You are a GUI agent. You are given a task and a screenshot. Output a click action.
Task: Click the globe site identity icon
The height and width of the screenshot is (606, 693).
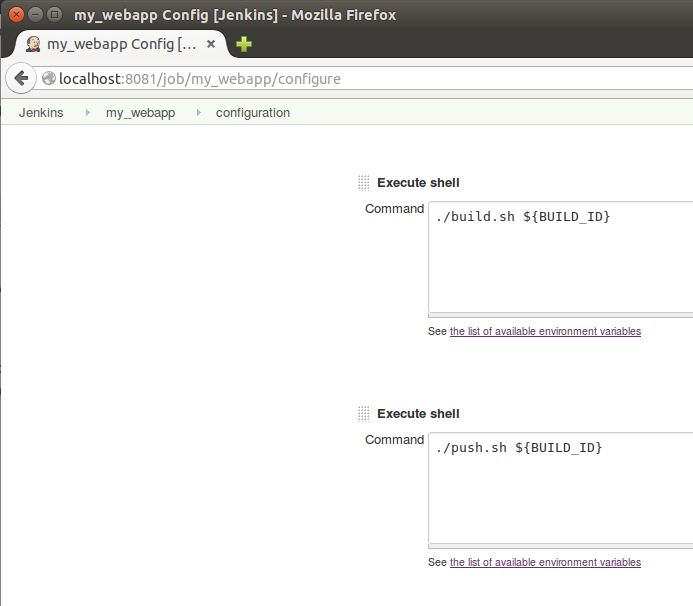click(49, 79)
